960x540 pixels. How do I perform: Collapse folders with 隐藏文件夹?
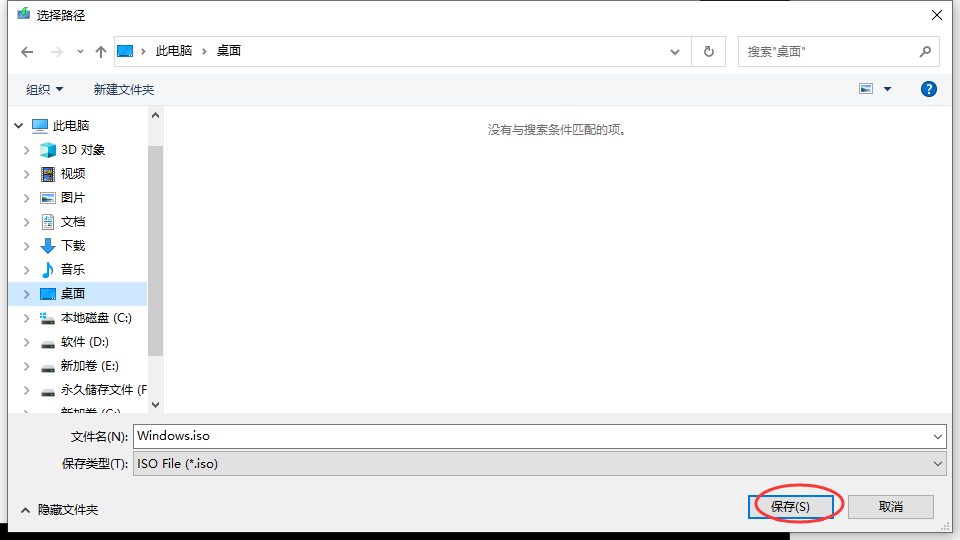pyautogui.click(x=59, y=509)
